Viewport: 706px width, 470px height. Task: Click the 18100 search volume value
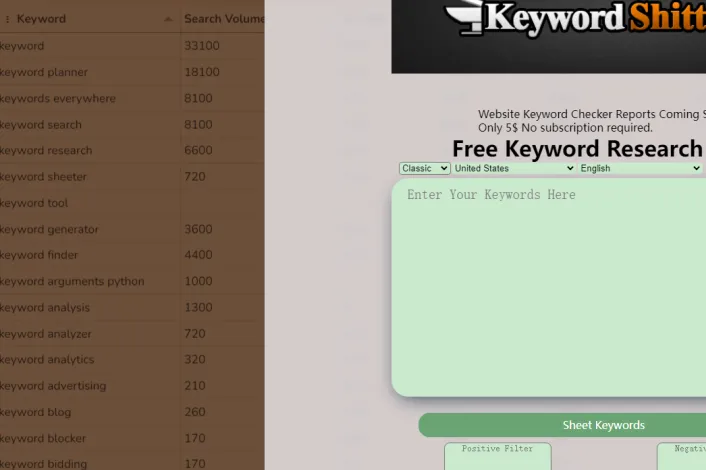pos(202,72)
